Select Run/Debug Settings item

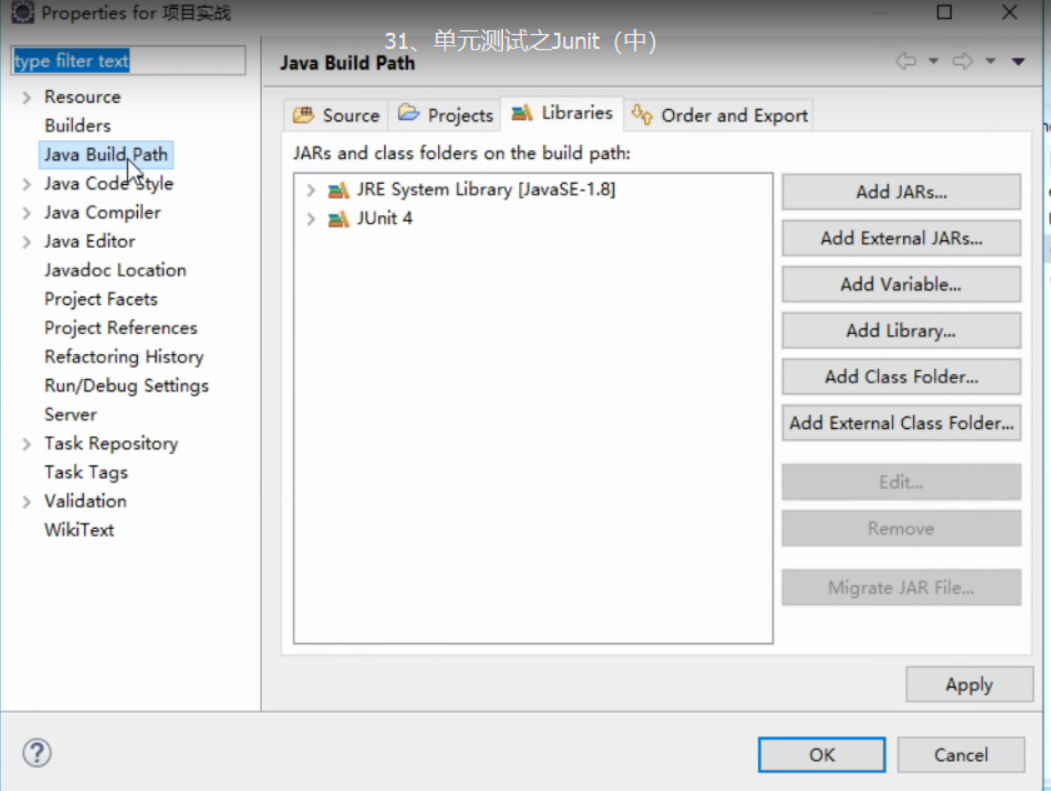127,385
